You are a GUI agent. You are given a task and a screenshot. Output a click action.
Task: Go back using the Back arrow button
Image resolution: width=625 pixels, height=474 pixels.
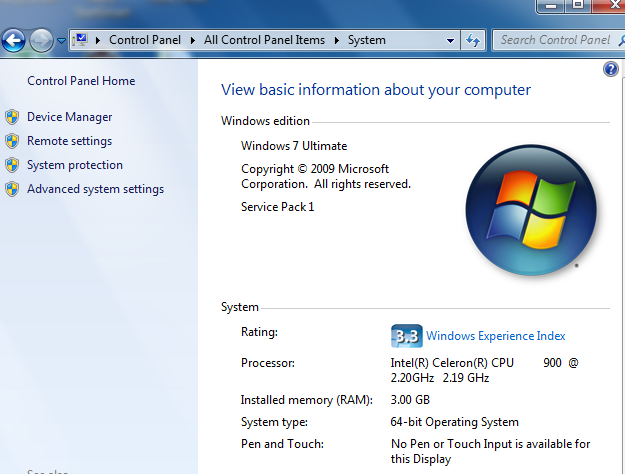[14, 41]
